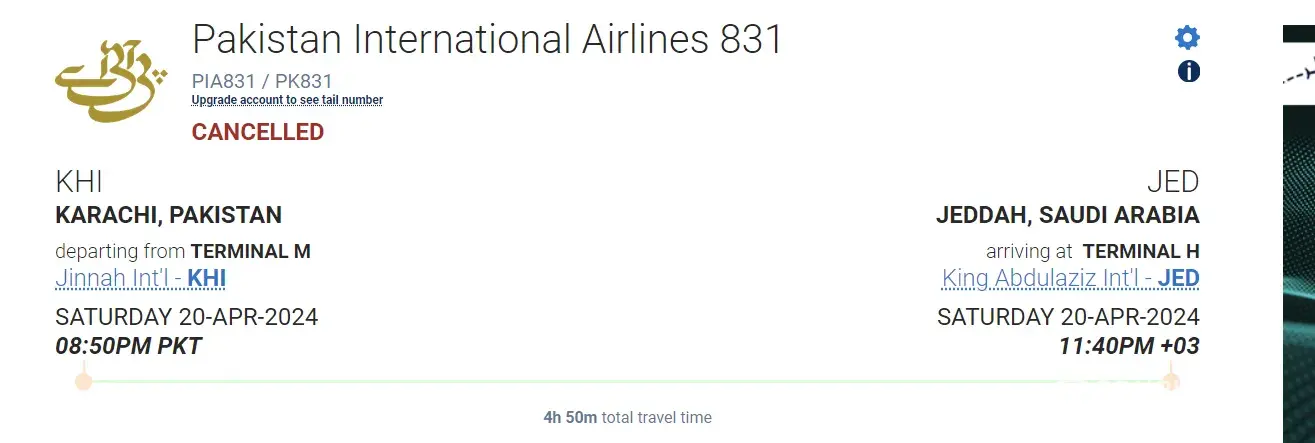The height and width of the screenshot is (443, 1315).
Task: Click the arrival marker on the flight timeline
Action: [1171, 380]
